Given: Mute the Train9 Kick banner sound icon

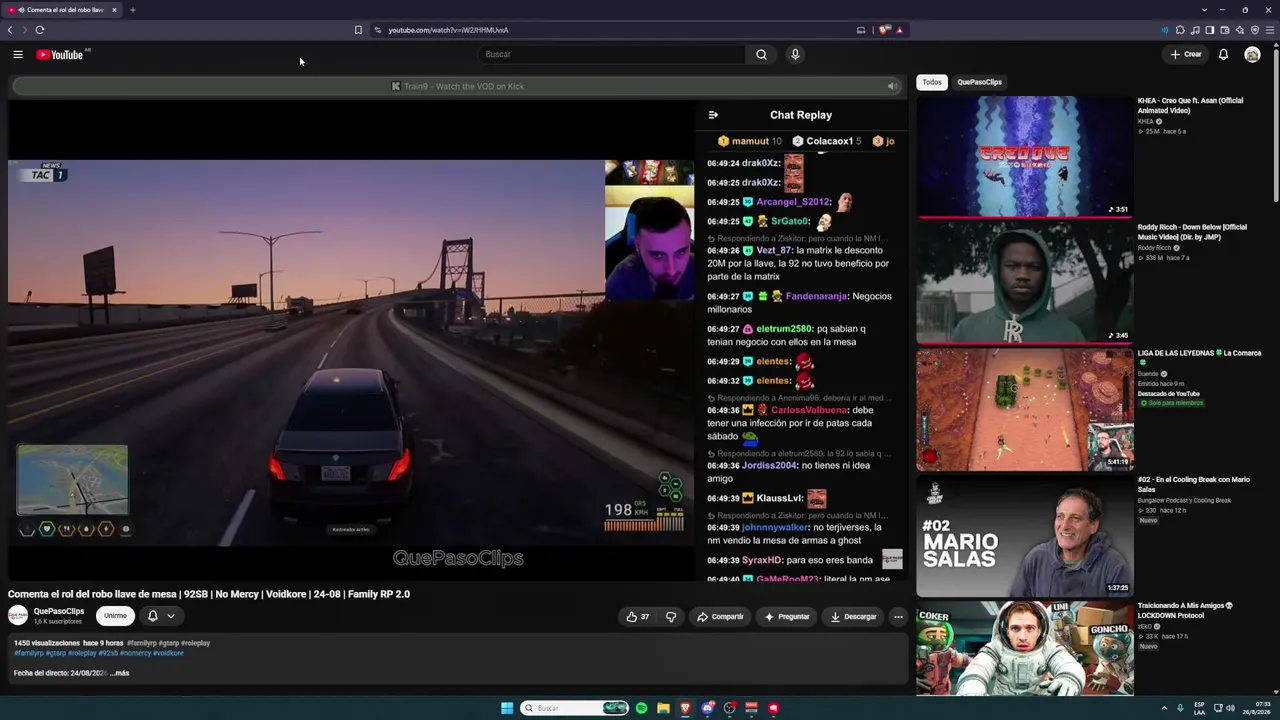Looking at the screenshot, I should [893, 86].
